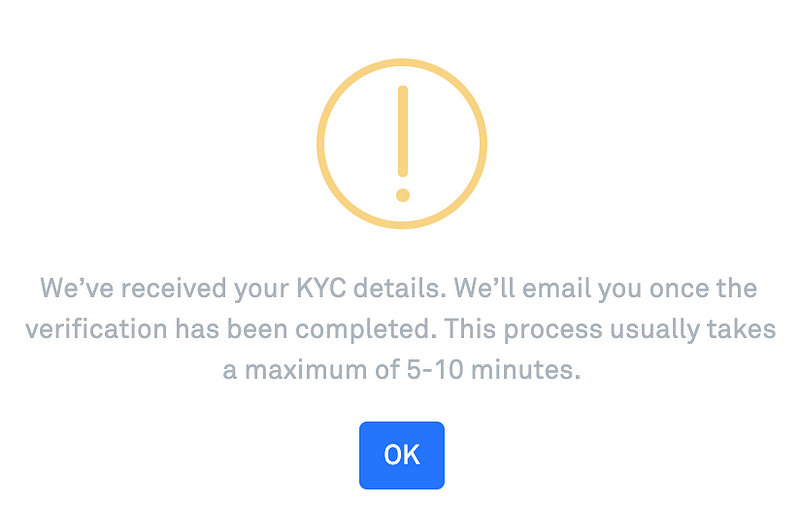Click the vertical bar of exclamation mark
Image resolution: width=800 pixels, height=511 pixels.
coord(403,131)
